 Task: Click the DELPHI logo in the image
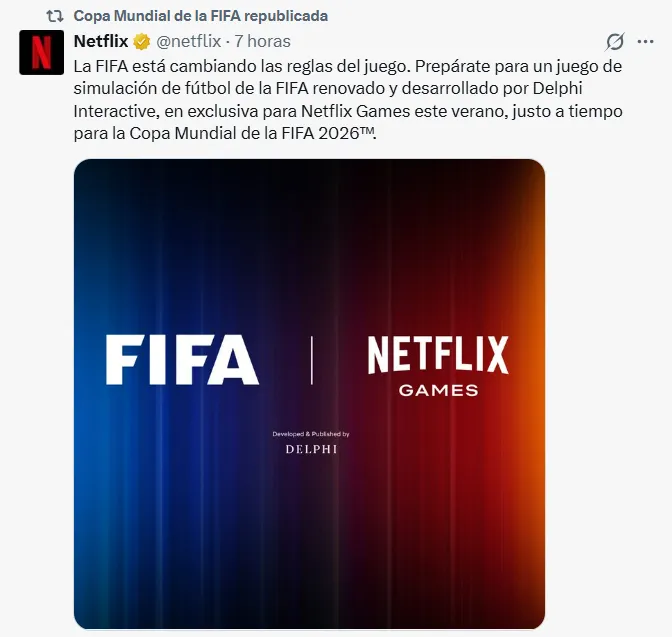(x=311, y=449)
